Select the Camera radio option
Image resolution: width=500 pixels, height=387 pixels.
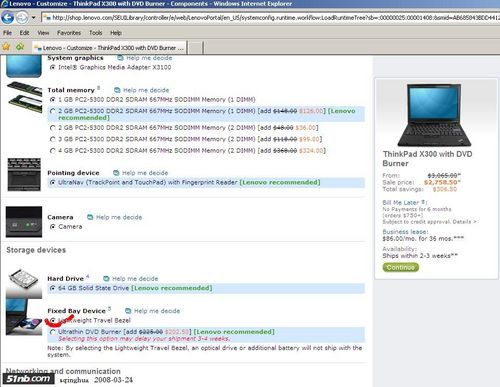point(52,227)
